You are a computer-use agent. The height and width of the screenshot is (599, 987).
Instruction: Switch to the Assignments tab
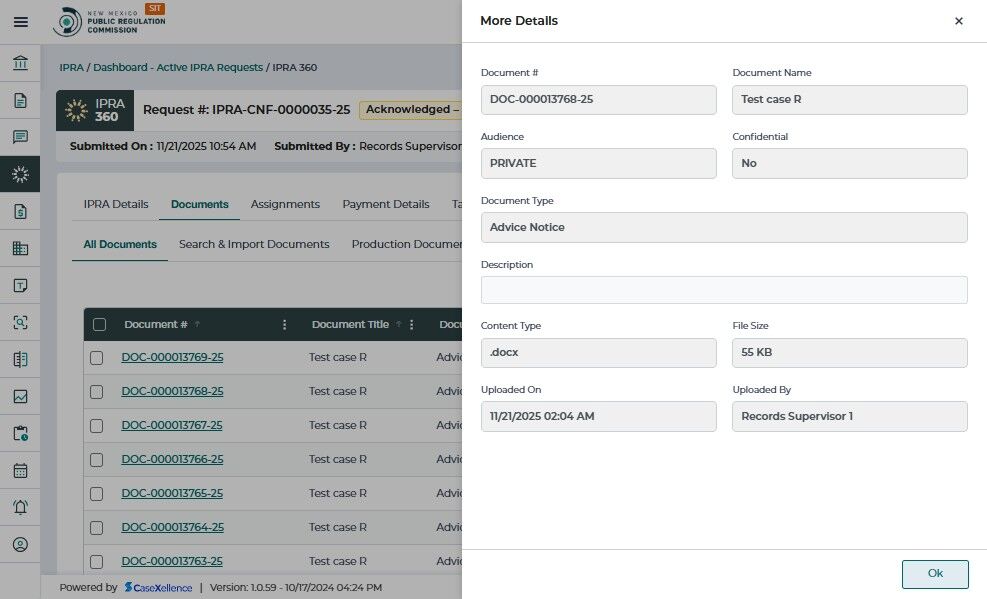coord(285,204)
